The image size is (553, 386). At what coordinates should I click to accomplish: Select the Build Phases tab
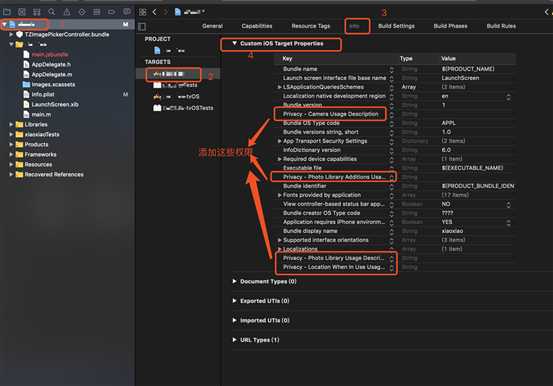tap(450, 26)
